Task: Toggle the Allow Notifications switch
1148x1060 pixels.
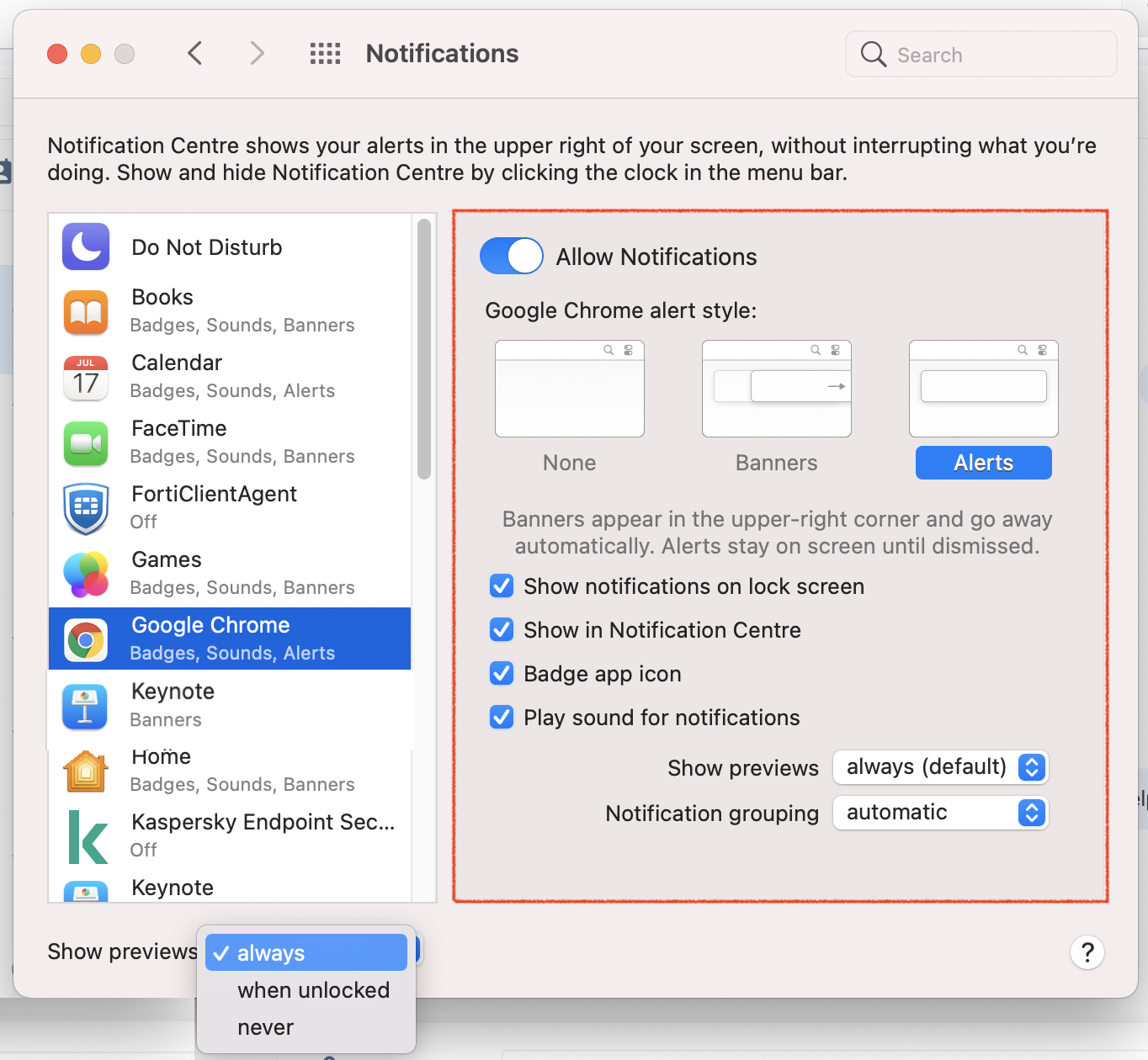Action: pos(512,256)
